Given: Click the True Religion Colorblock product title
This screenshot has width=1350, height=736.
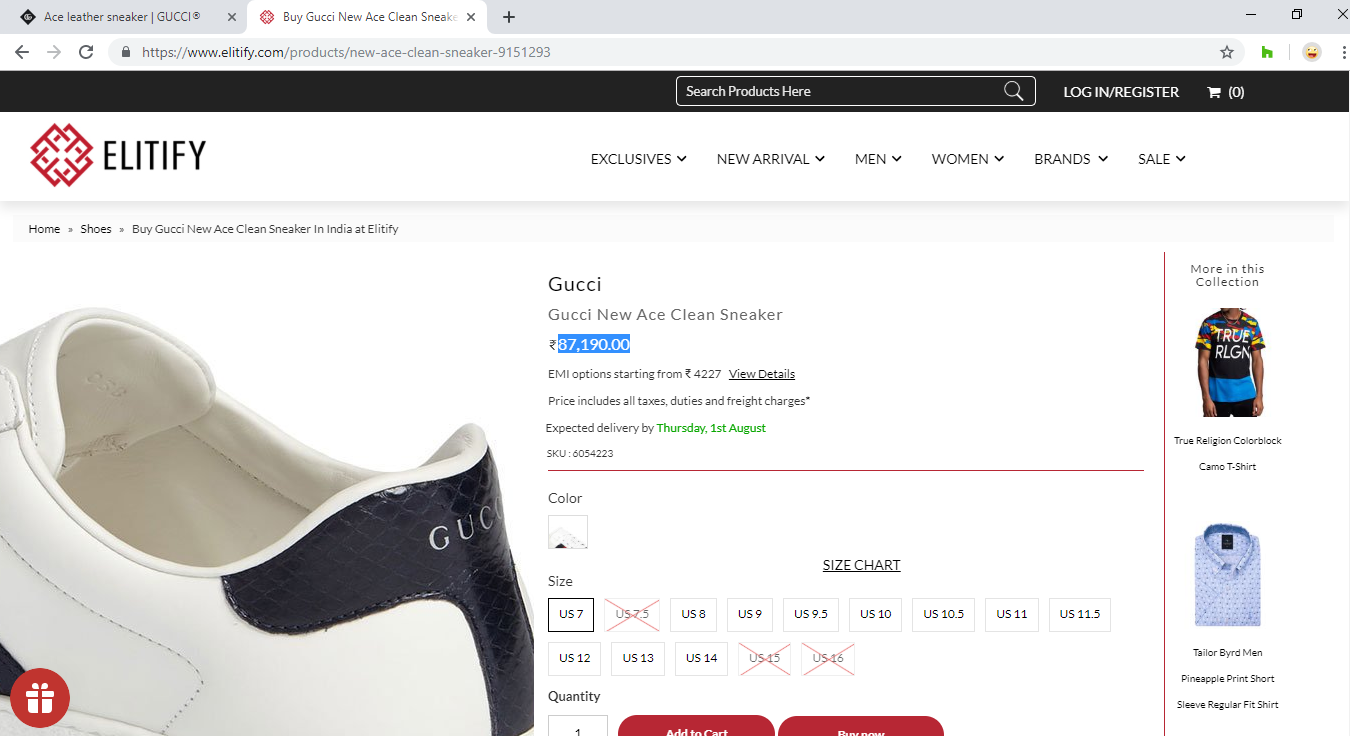Looking at the screenshot, I should click(x=1228, y=453).
